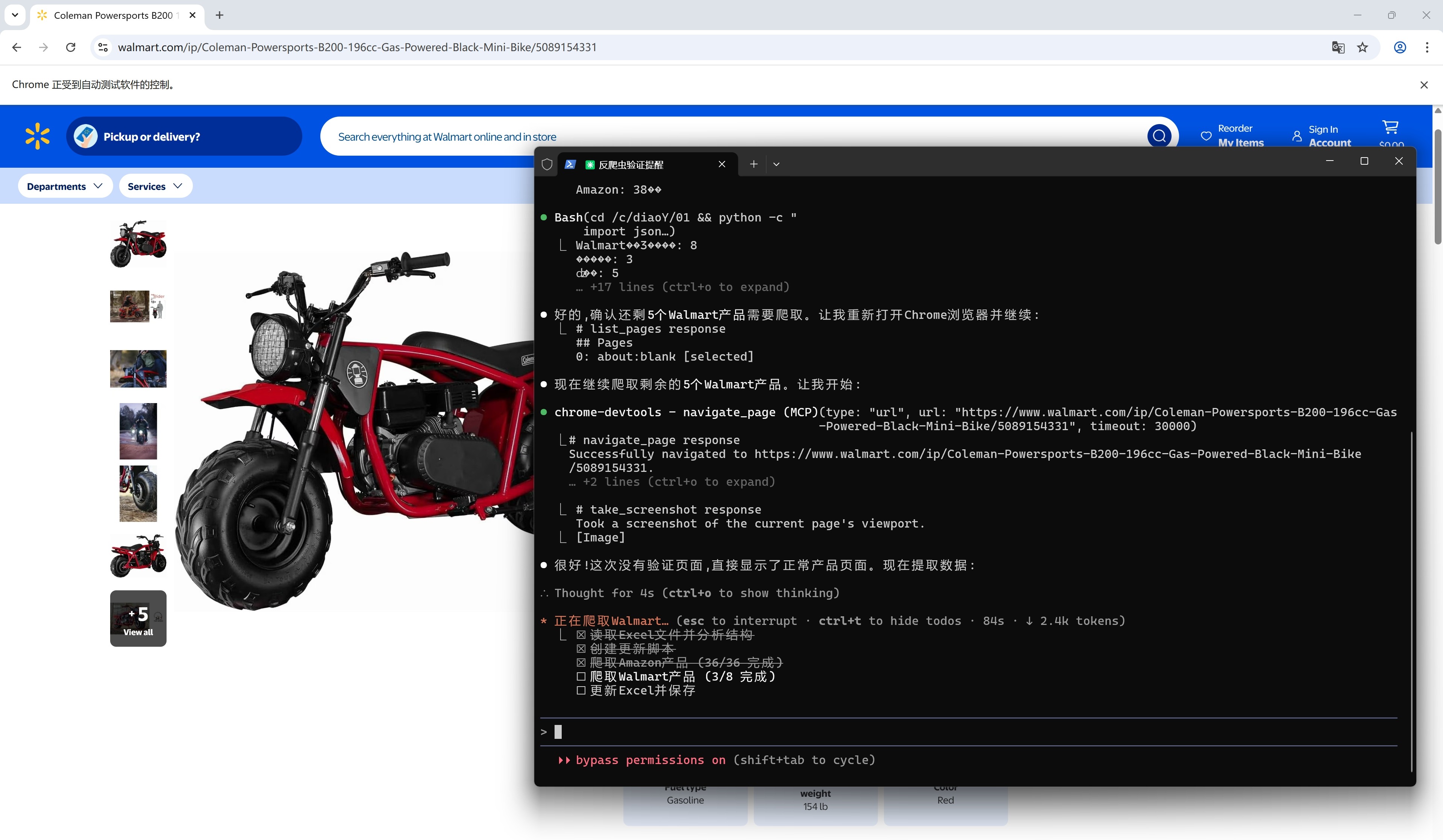The height and width of the screenshot is (840, 1443).
Task: Bookmark this page with the star icon
Action: pyautogui.click(x=1362, y=47)
